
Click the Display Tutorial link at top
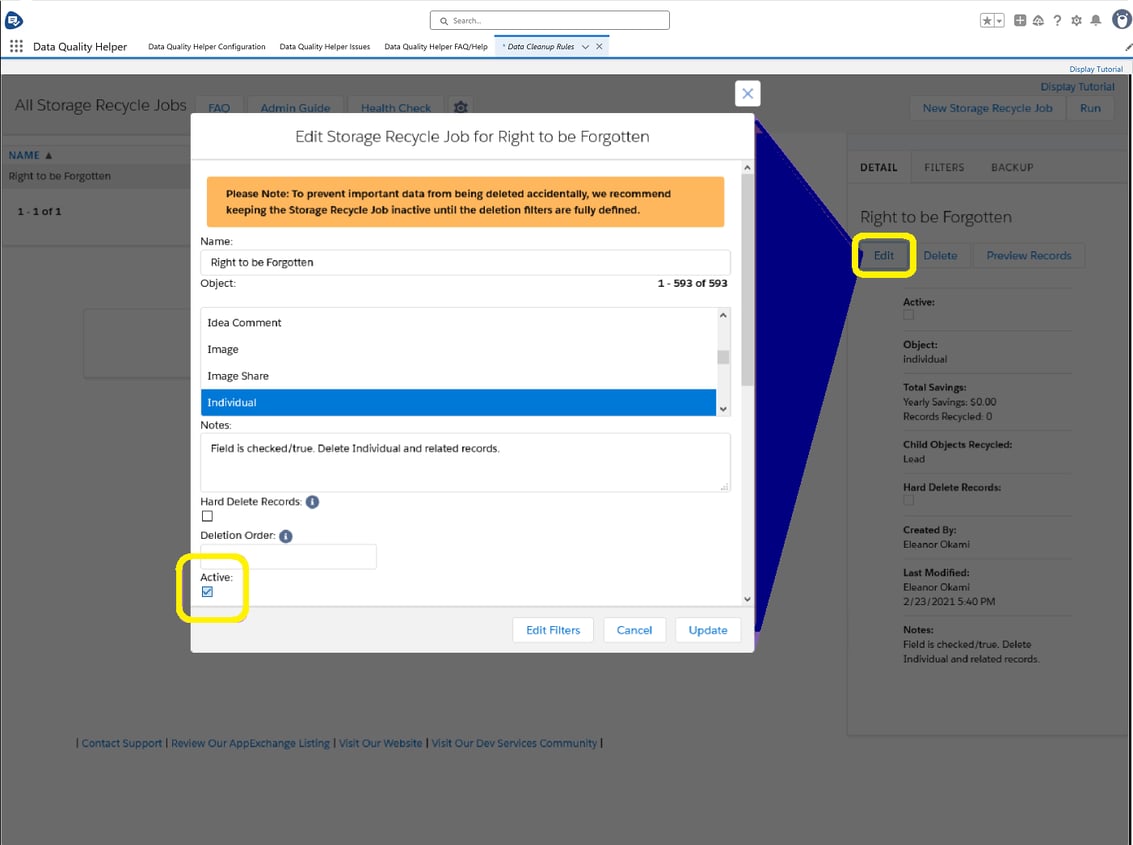coord(1095,69)
